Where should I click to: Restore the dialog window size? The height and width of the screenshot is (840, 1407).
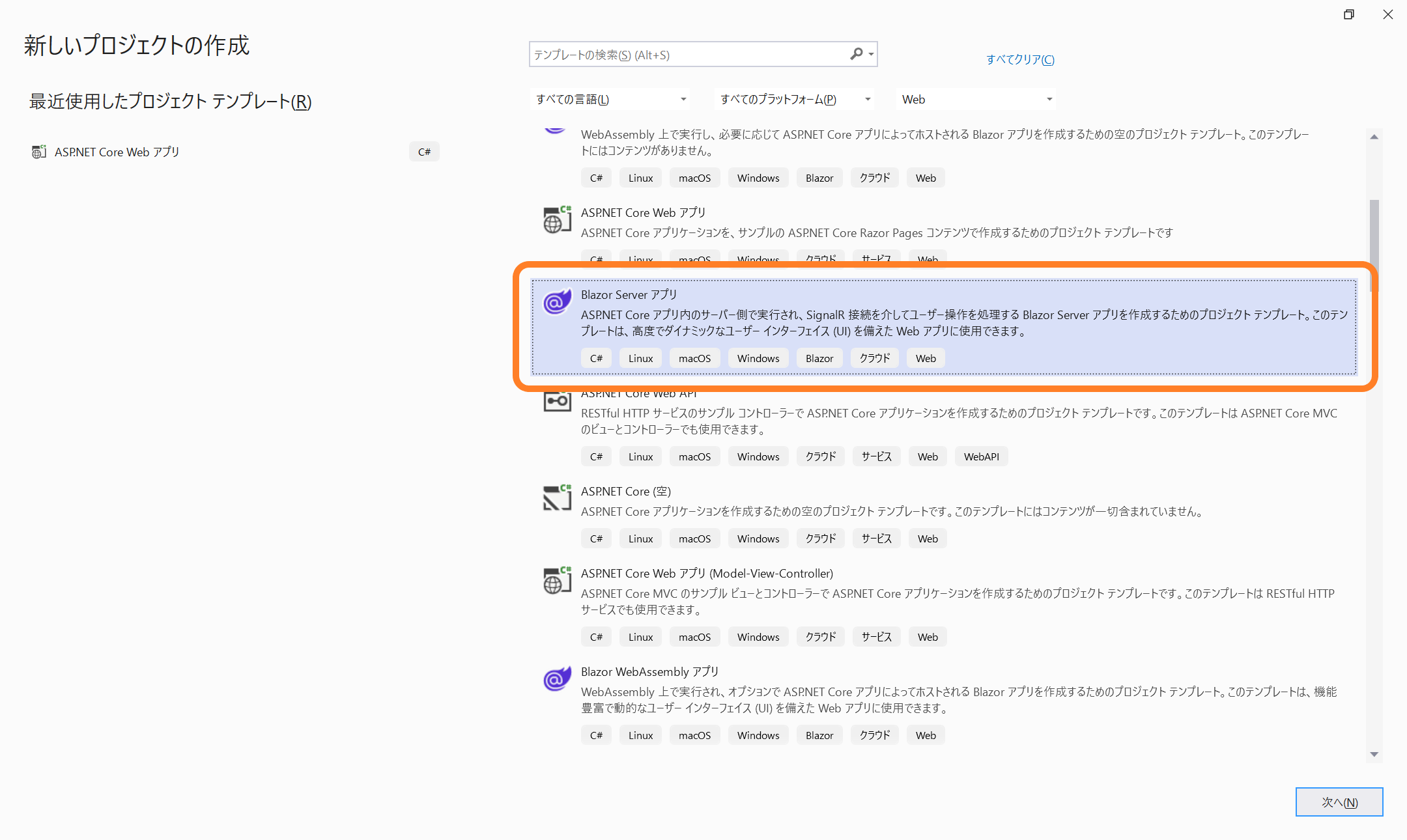(1349, 14)
